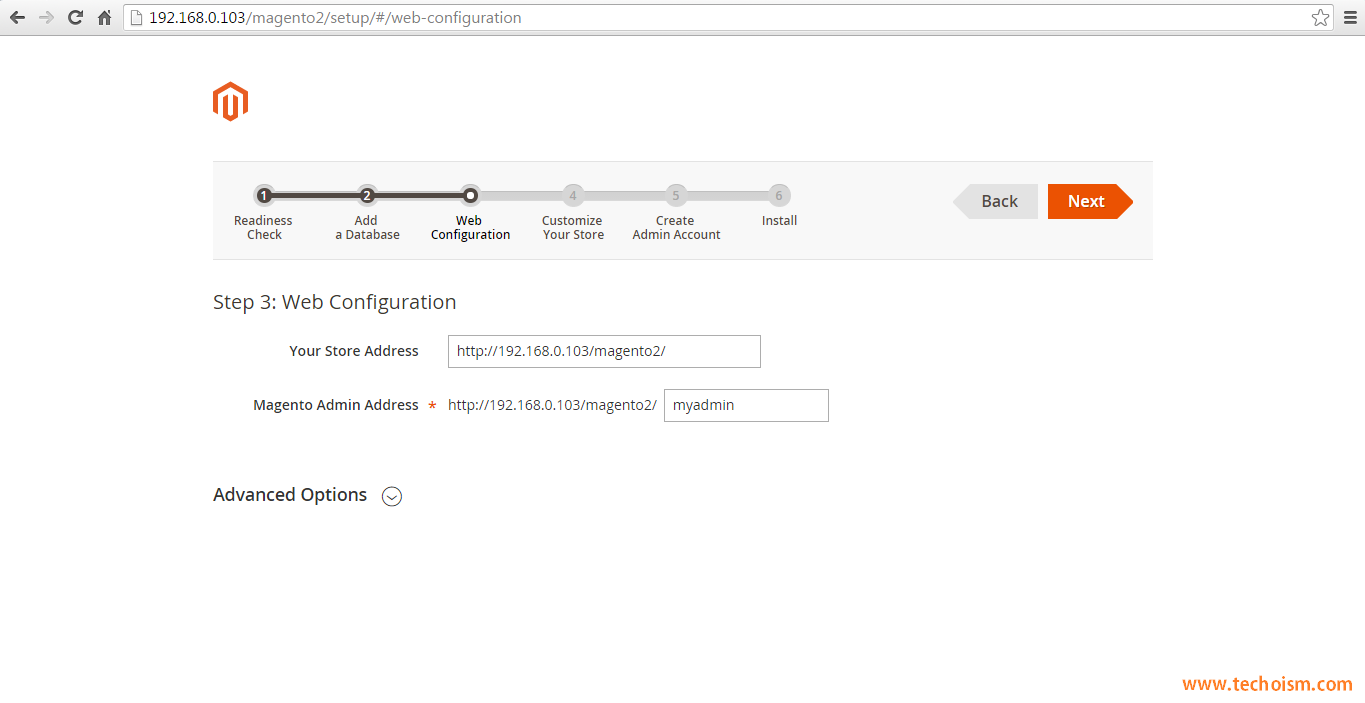This screenshot has width=1365, height=703.
Task: Select step 5 Create Admin Account marker
Action: [x=676, y=196]
